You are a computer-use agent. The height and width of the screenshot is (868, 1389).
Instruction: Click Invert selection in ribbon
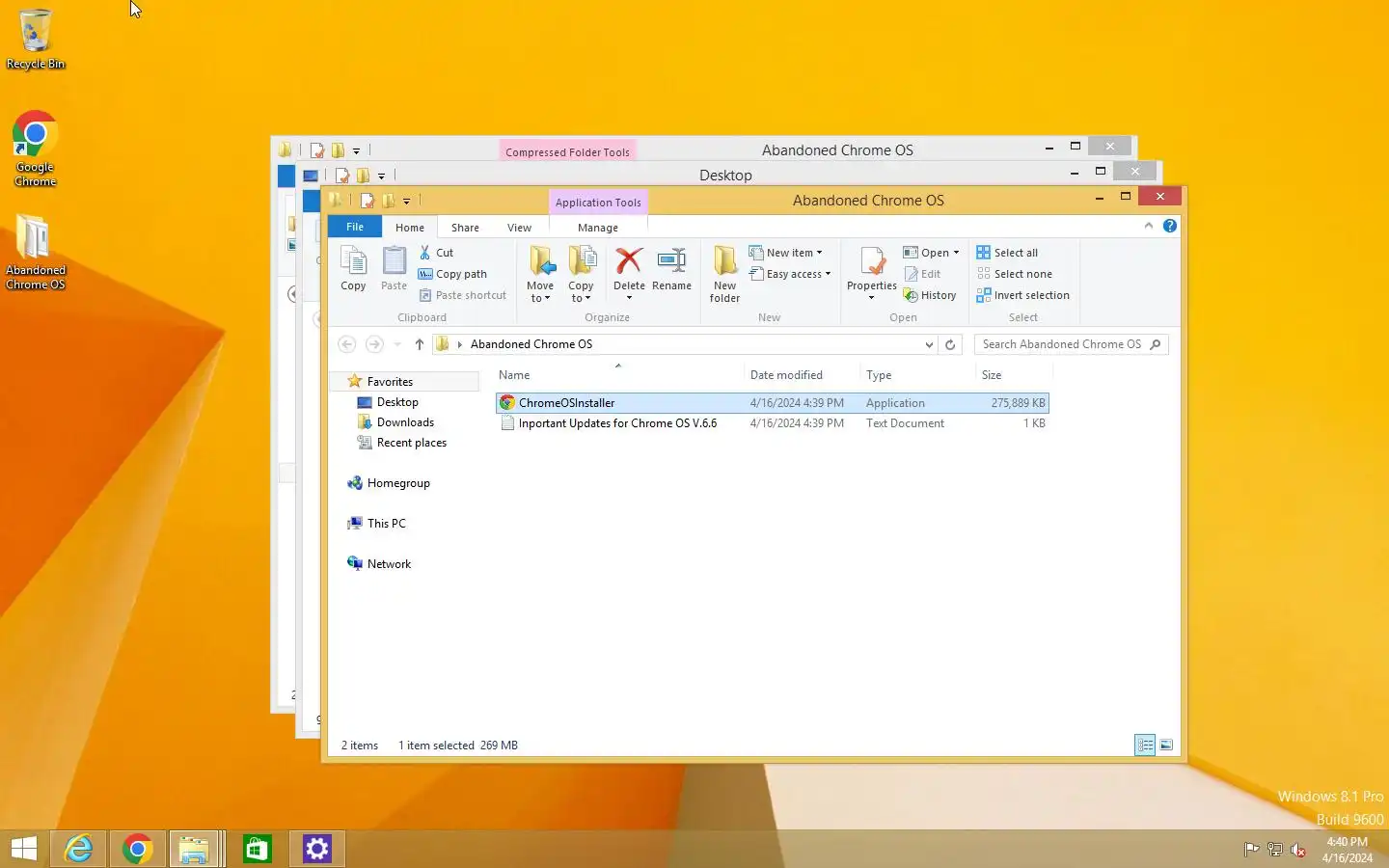(1022, 295)
